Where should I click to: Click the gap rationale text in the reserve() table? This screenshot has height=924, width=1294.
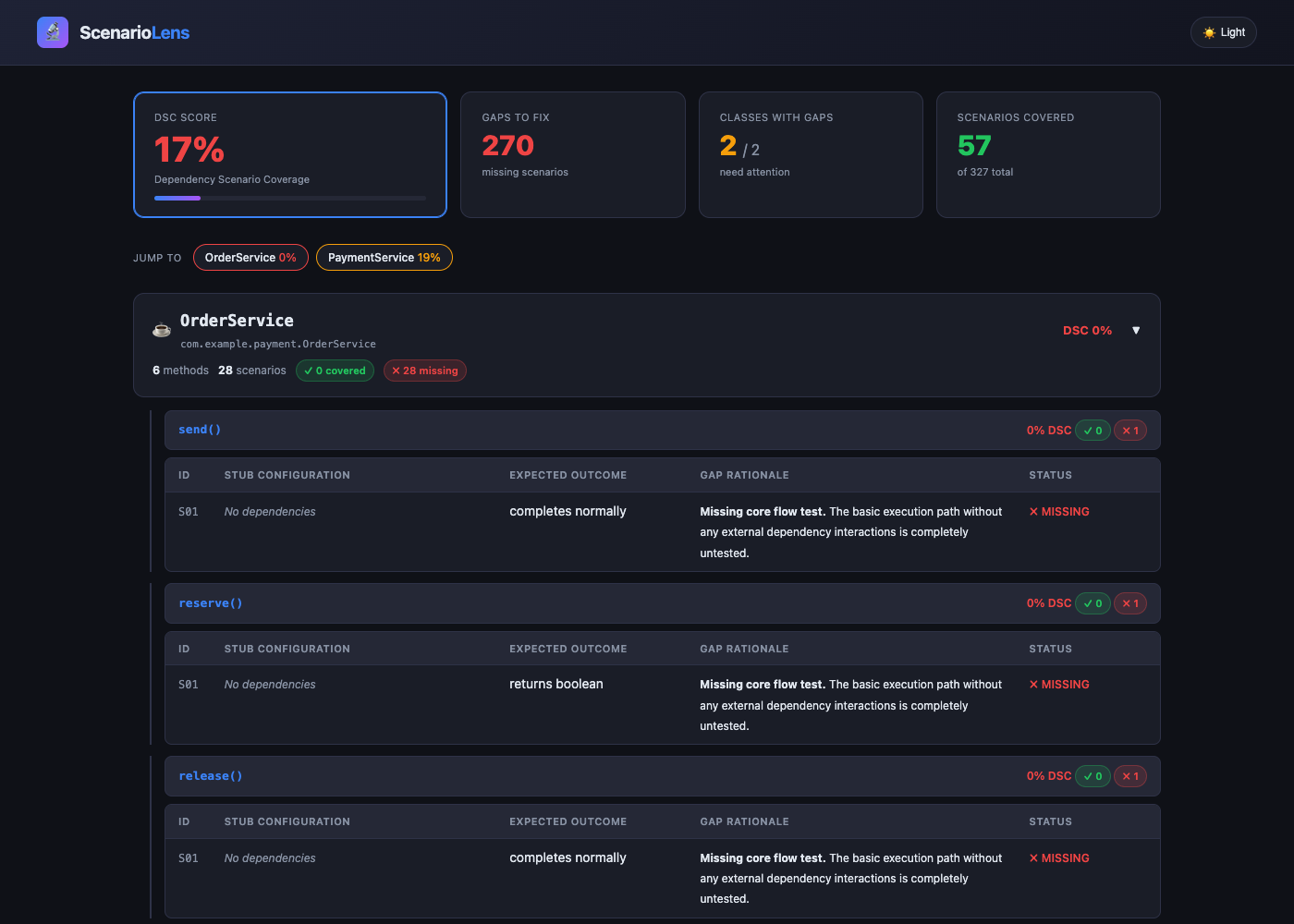click(x=851, y=705)
